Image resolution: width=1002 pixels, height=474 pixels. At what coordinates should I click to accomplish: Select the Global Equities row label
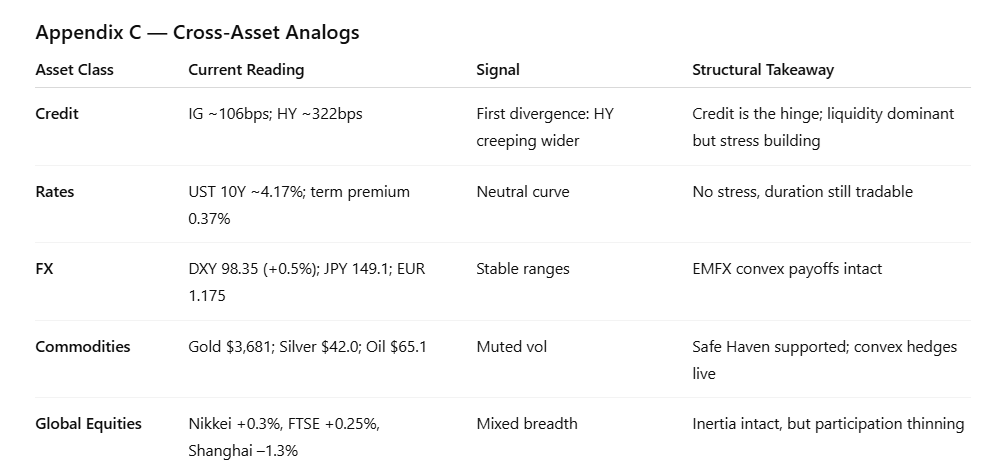88,424
